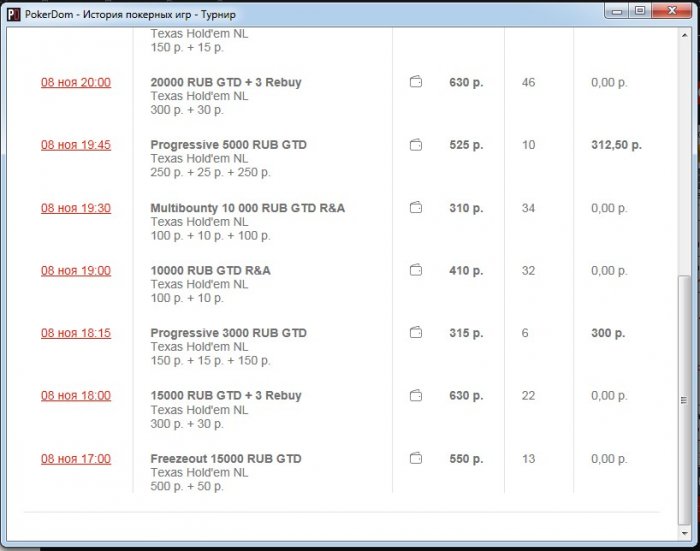Click wallet icon in Progressive 3000 row

416,333
